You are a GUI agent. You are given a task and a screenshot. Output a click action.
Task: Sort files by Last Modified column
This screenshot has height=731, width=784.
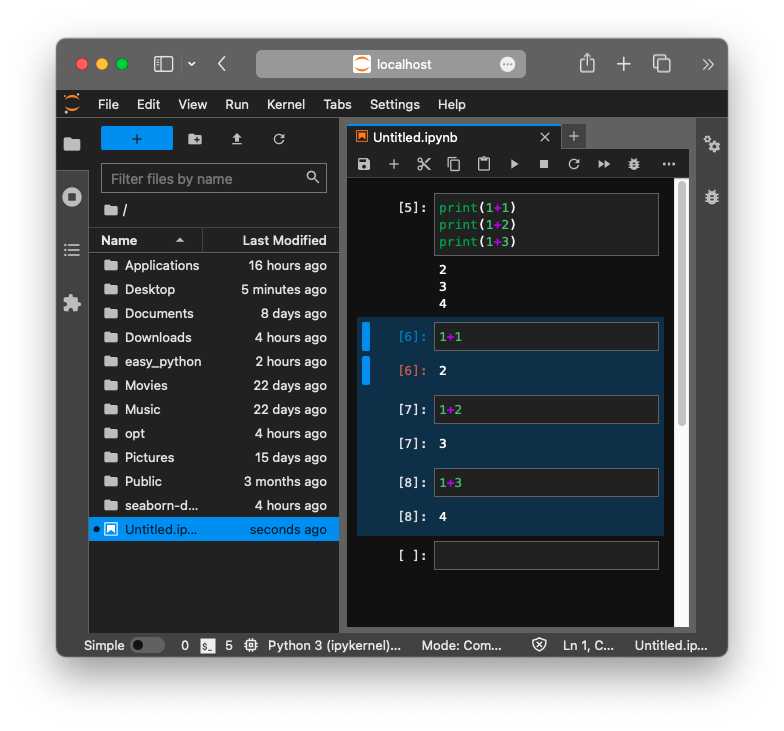pos(271,240)
